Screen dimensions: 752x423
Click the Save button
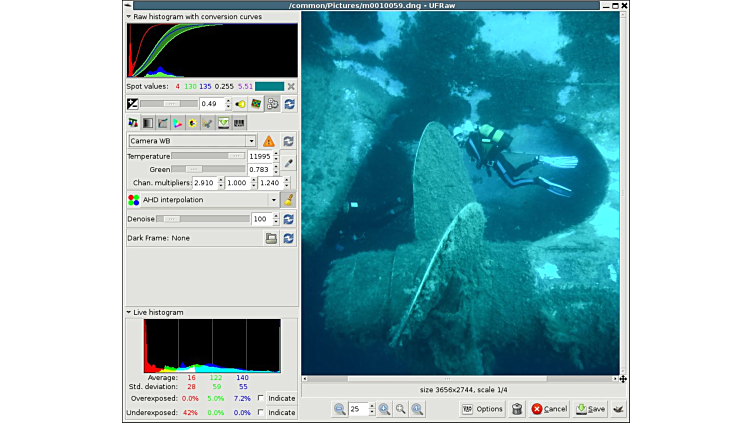coord(590,409)
